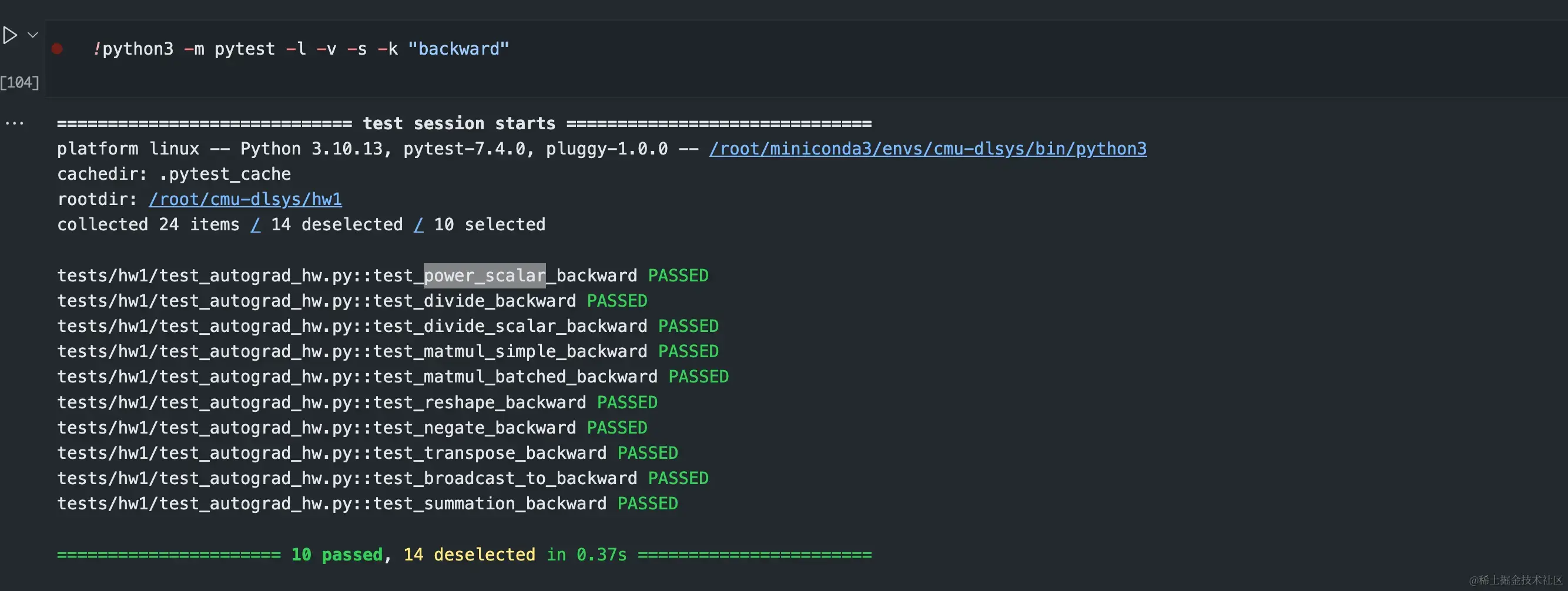Open the /root/cmu-dlsys/hw1 rootdir link
The height and width of the screenshot is (591, 1568).
[x=244, y=200]
